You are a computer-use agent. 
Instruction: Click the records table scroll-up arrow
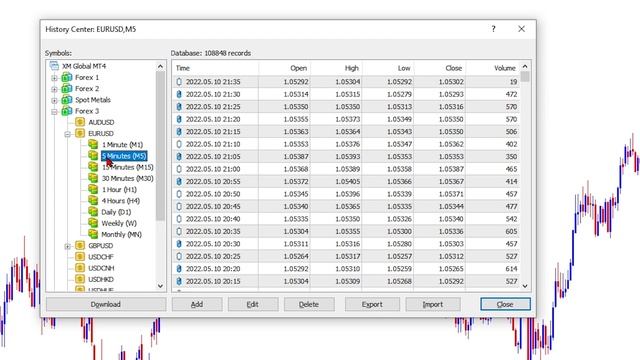tap(525, 66)
